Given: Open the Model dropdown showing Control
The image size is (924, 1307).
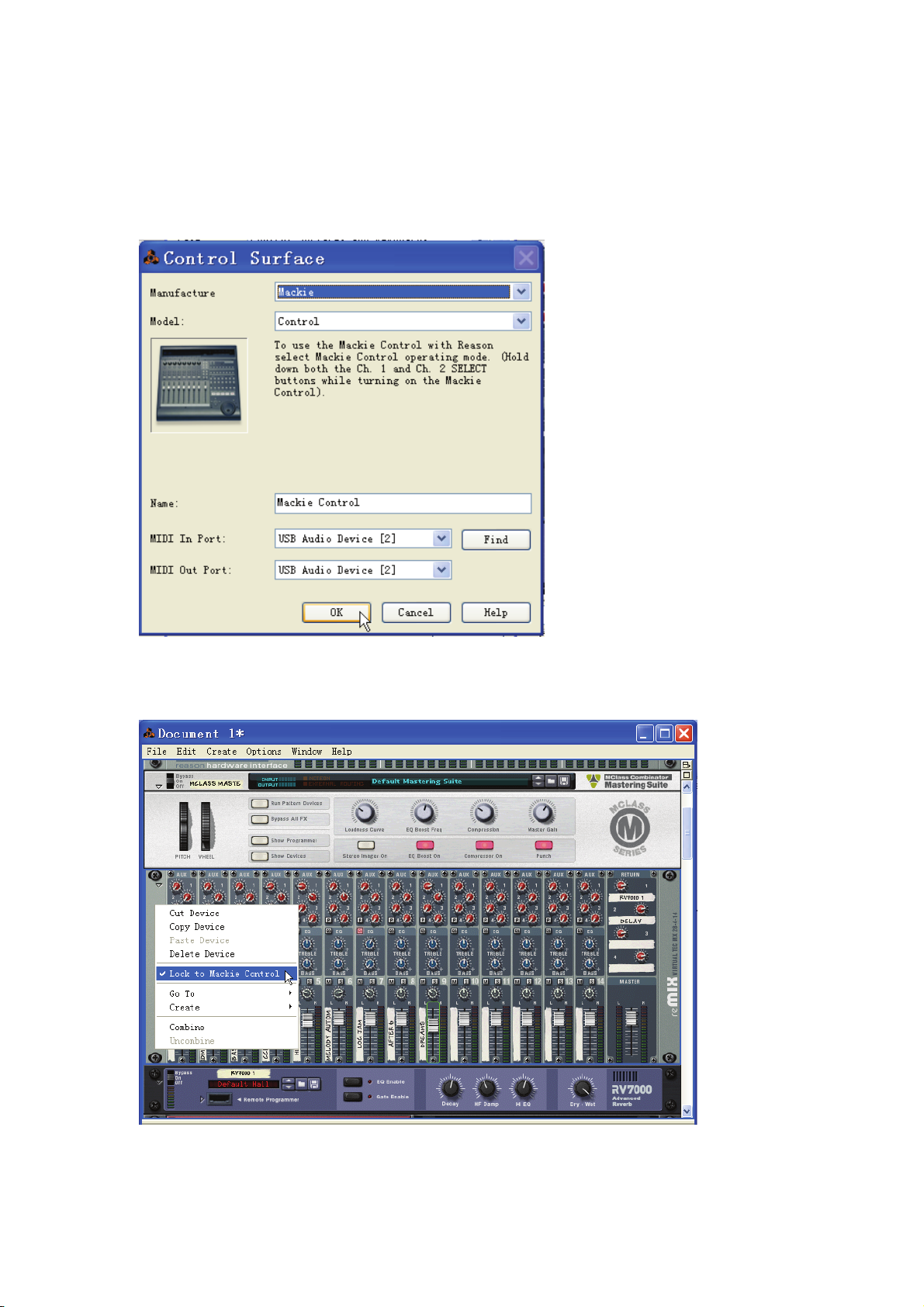Looking at the screenshot, I should pyautogui.click(x=522, y=321).
